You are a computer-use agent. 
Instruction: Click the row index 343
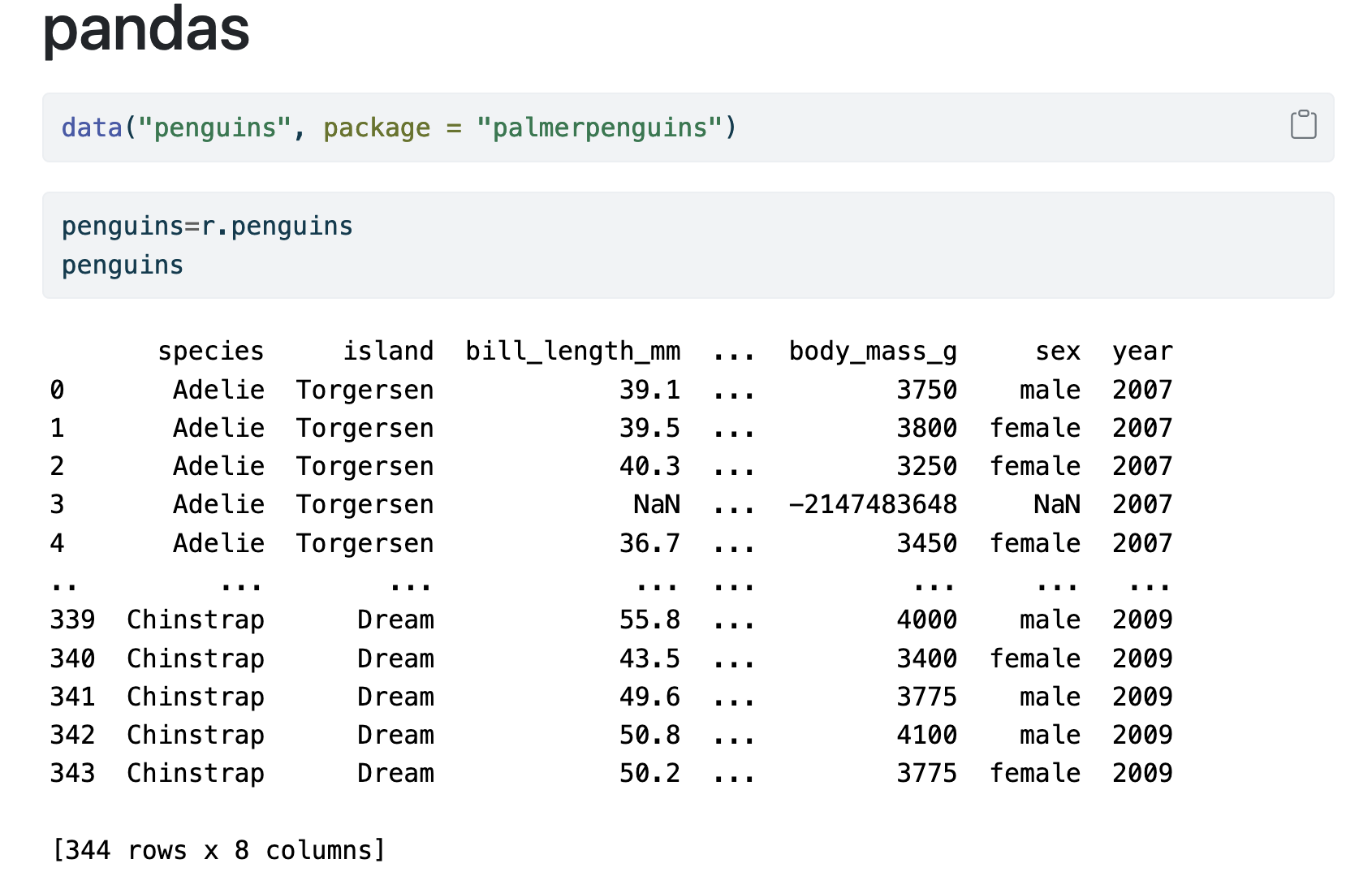point(72,773)
